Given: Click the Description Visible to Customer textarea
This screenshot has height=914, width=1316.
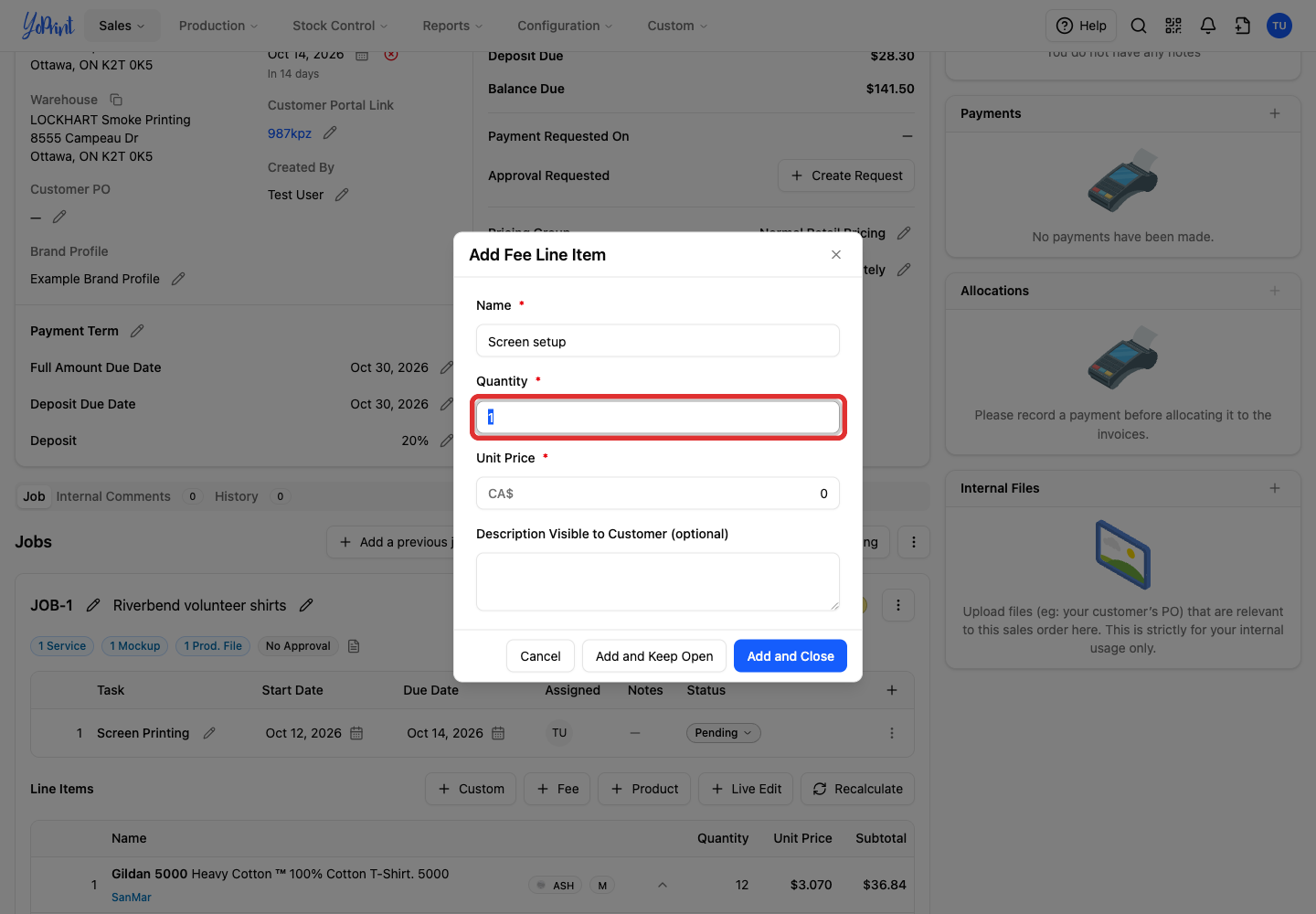Looking at the screenshot, I should click(x=658, y=581).
